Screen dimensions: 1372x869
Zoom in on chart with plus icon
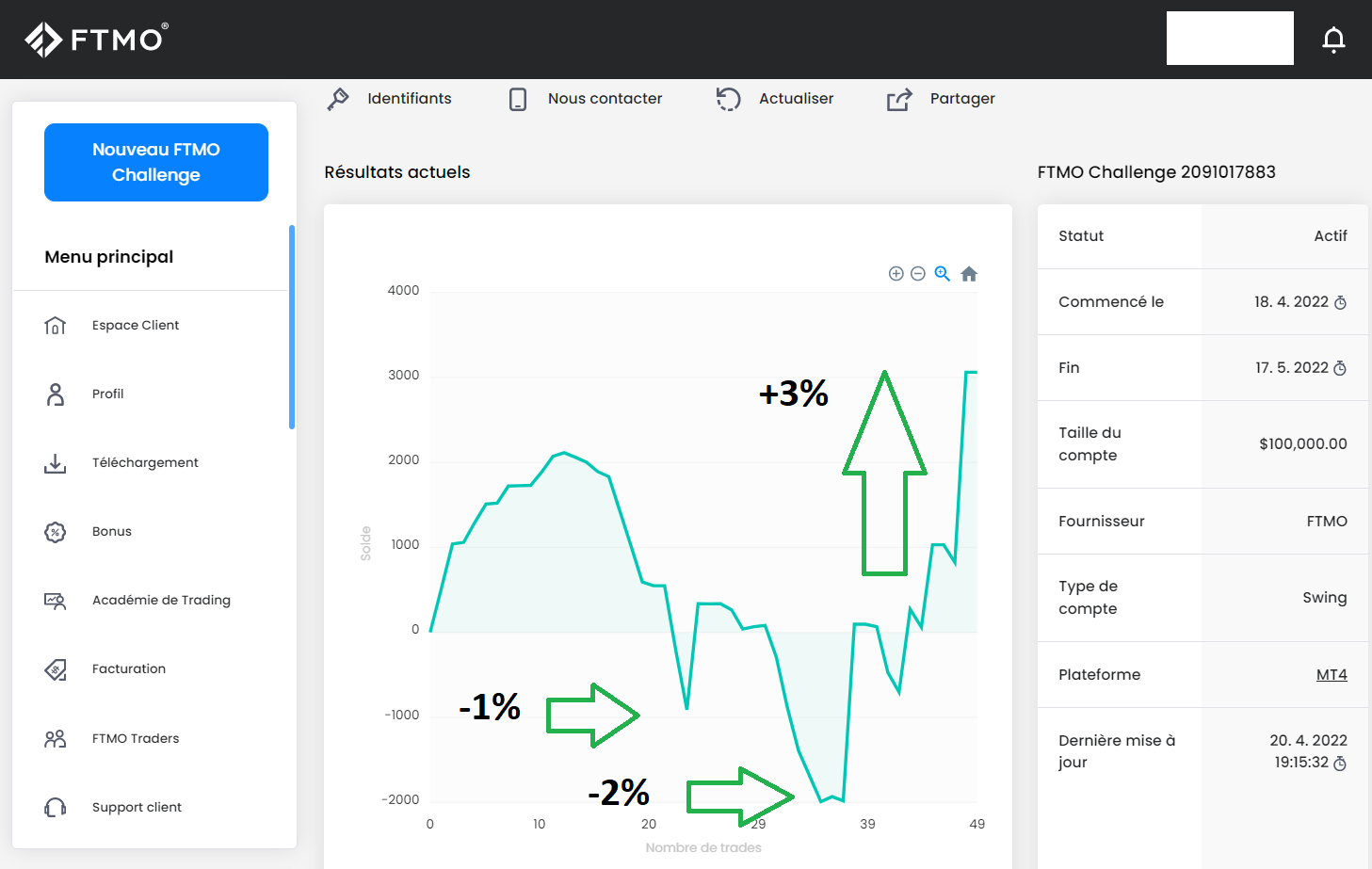pos(896,274)
